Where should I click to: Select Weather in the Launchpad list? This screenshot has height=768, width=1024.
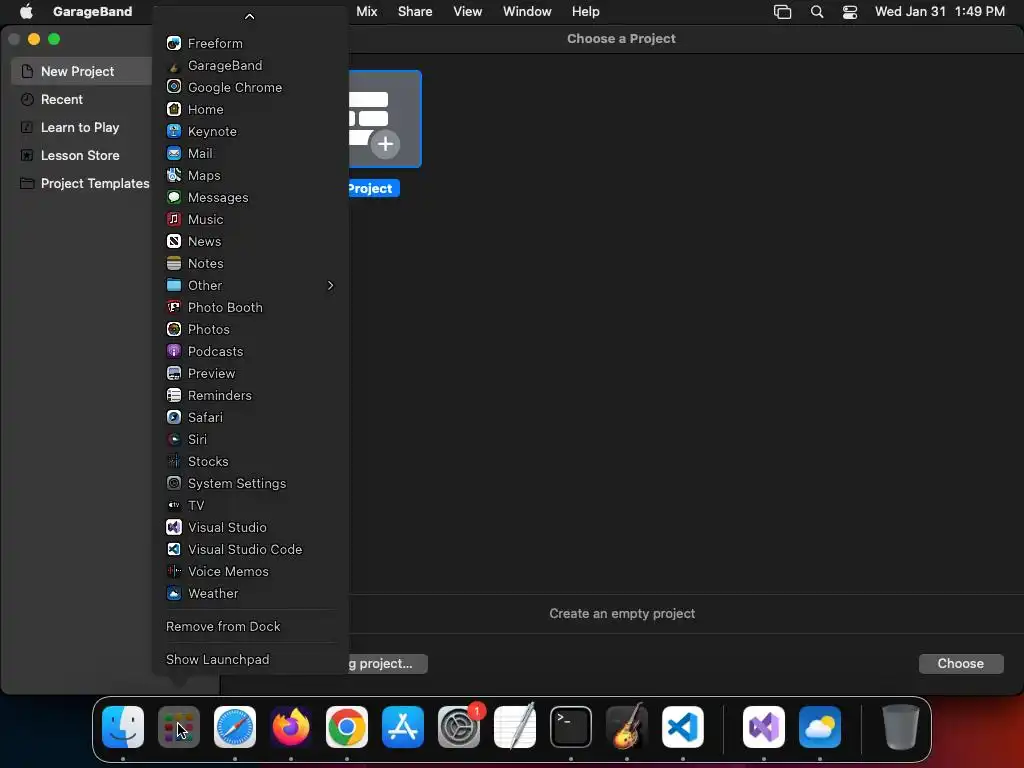click(x=250, y=594)
